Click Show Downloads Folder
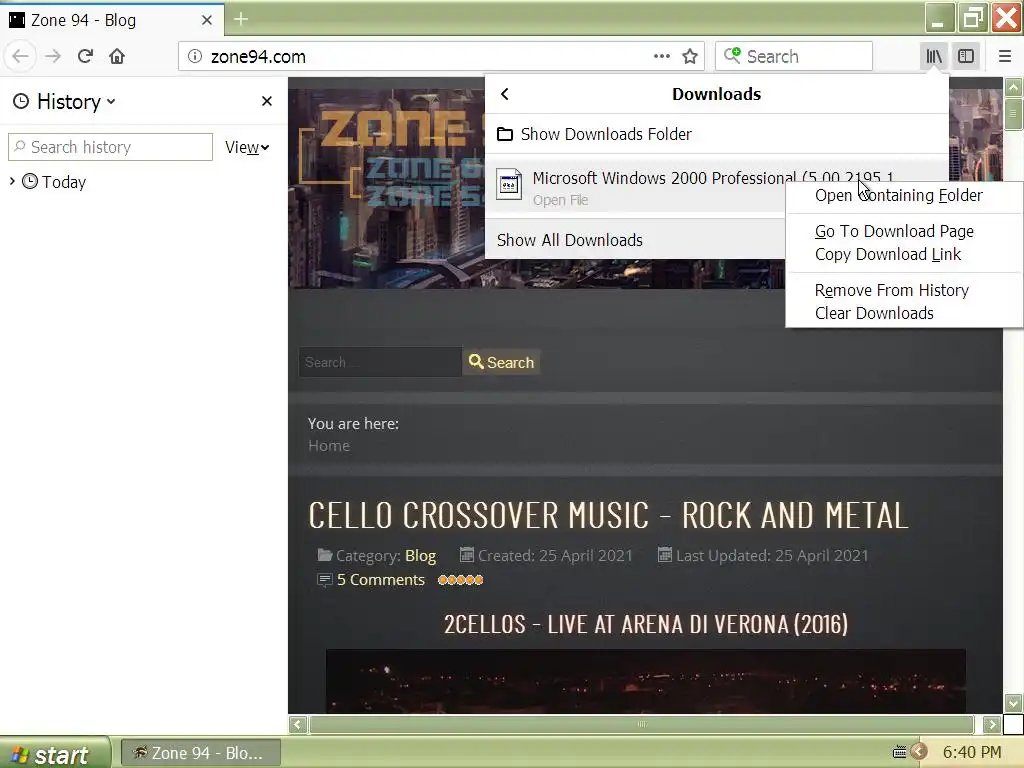Viewport: 1024px width, 768px height. 716,134
